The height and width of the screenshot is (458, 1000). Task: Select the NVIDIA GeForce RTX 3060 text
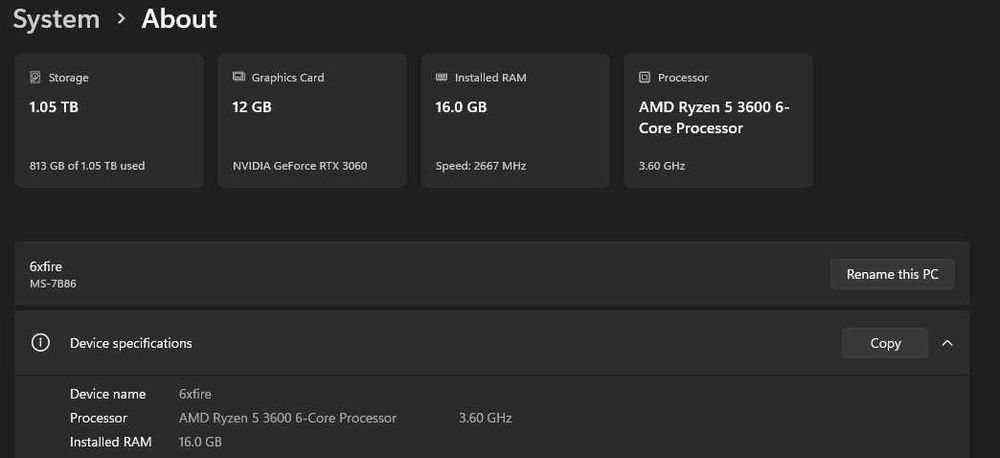click(299, 166)
